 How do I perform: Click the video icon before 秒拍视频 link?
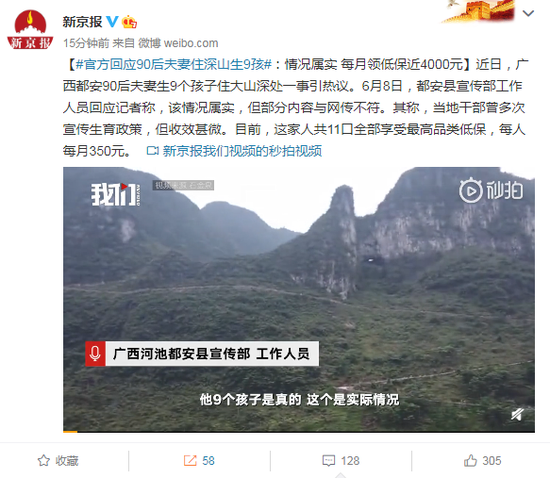(x=153, y=151)
